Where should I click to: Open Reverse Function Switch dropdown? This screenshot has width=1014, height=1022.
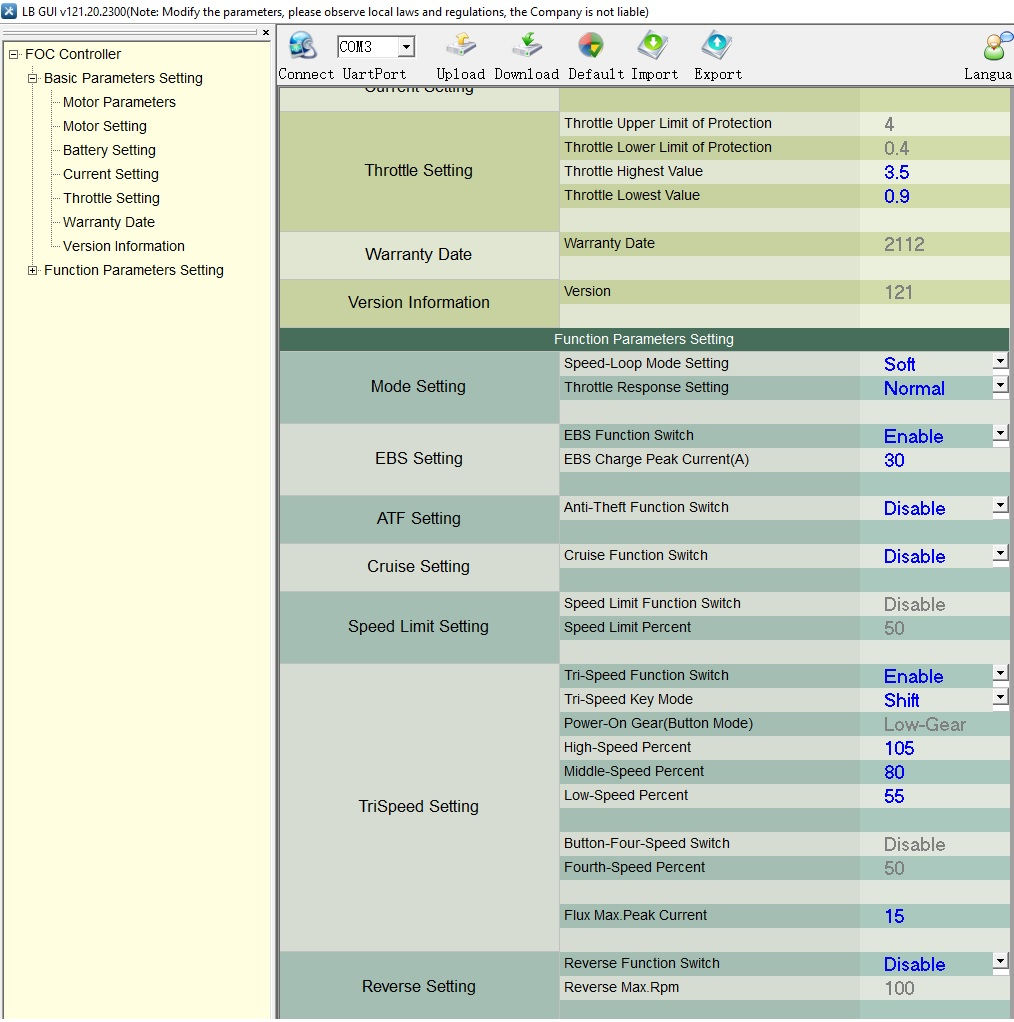click(x=1000, y=961)
